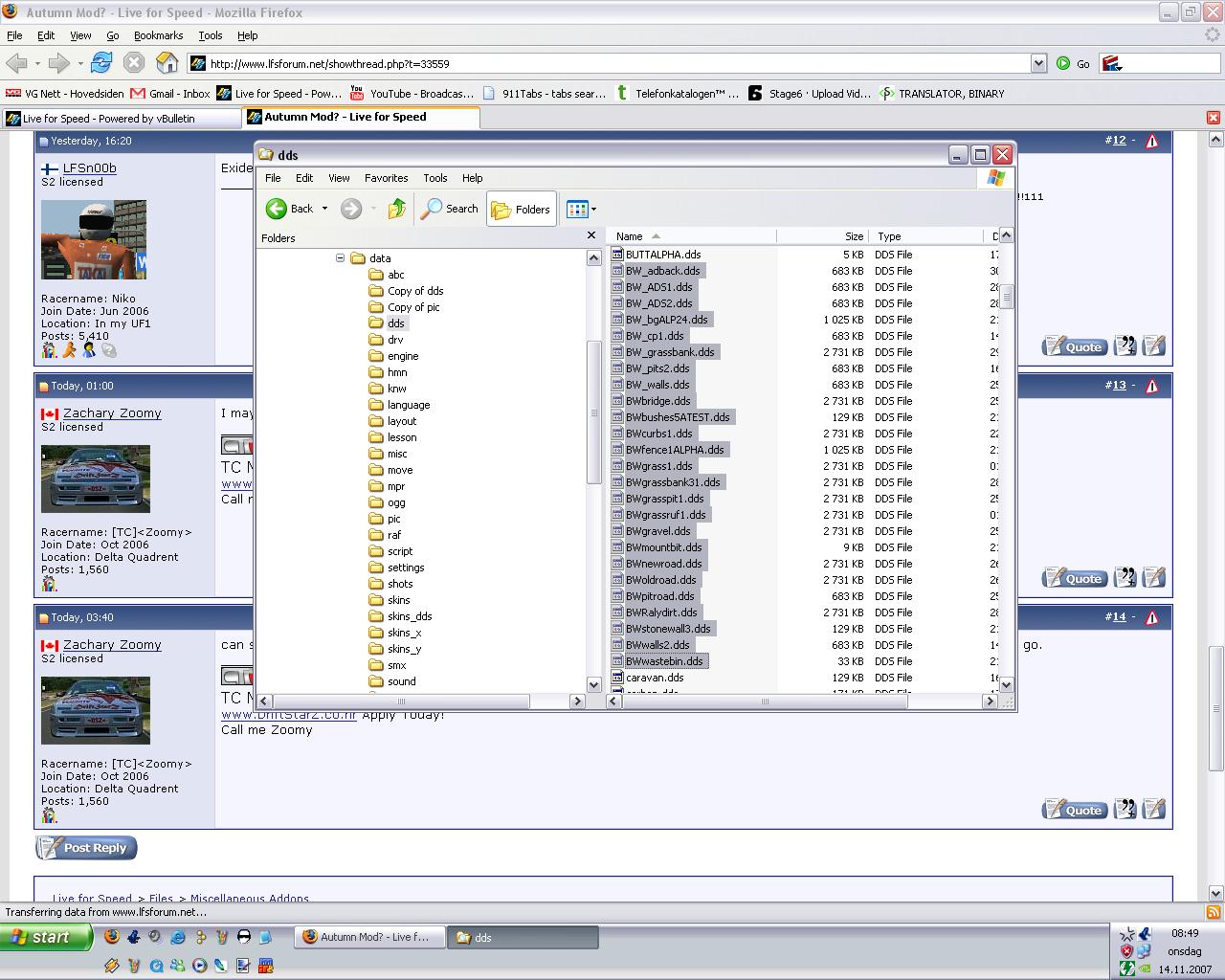Switch to the Autumn Mod Firefox taskbar button
The width and height of the screenshot is (1225, 980).
pyautogui.click(x=369, y=938)
